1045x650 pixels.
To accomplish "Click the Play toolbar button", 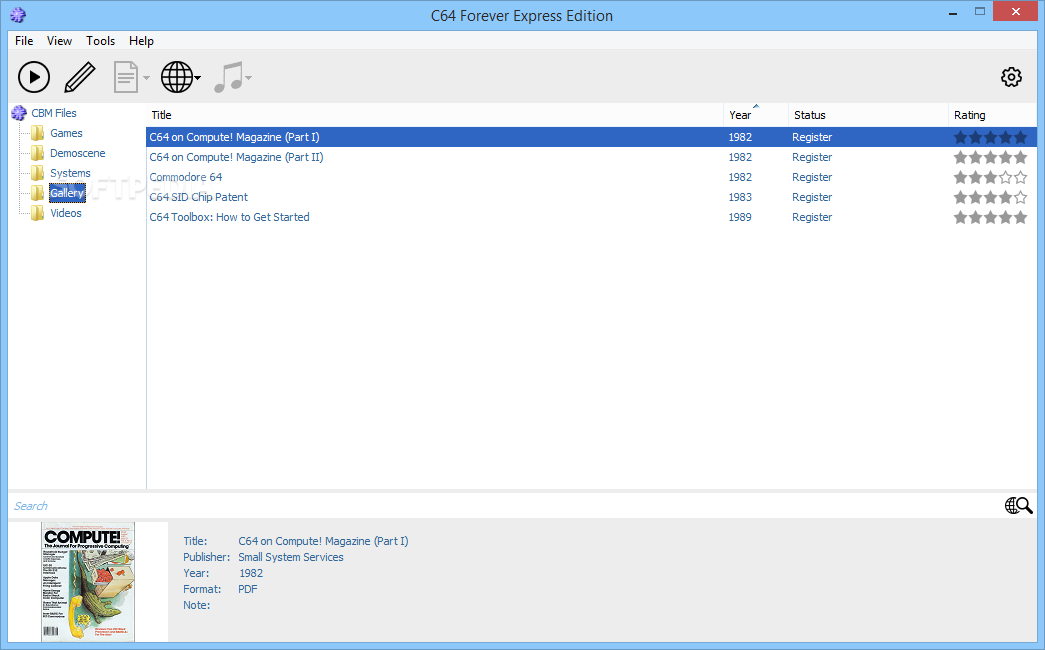I will tap(34, 77).
